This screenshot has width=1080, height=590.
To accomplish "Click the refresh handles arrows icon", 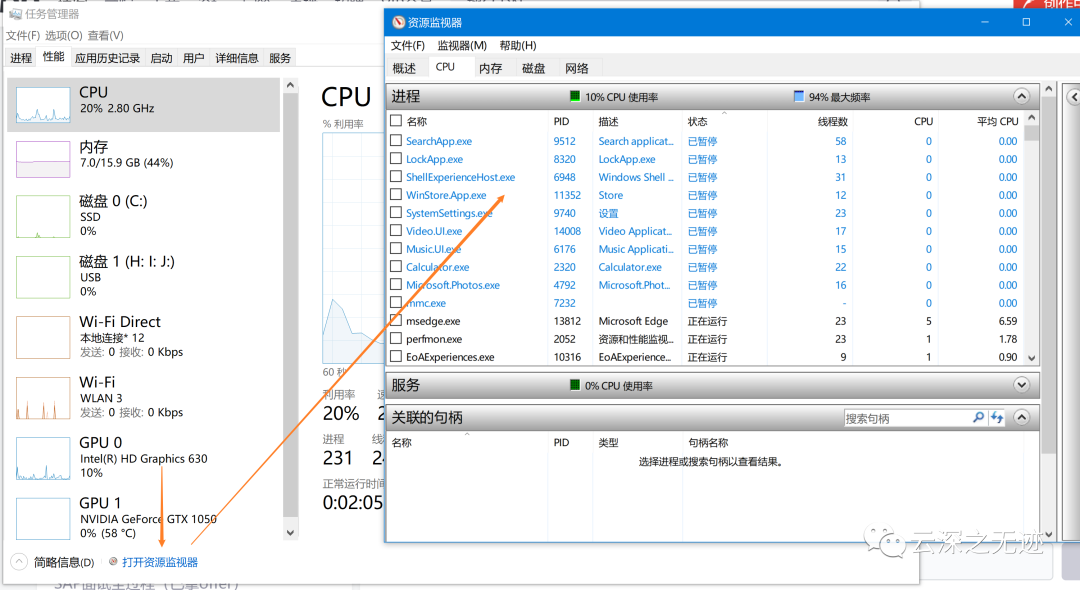I will (x=997, y=417).
